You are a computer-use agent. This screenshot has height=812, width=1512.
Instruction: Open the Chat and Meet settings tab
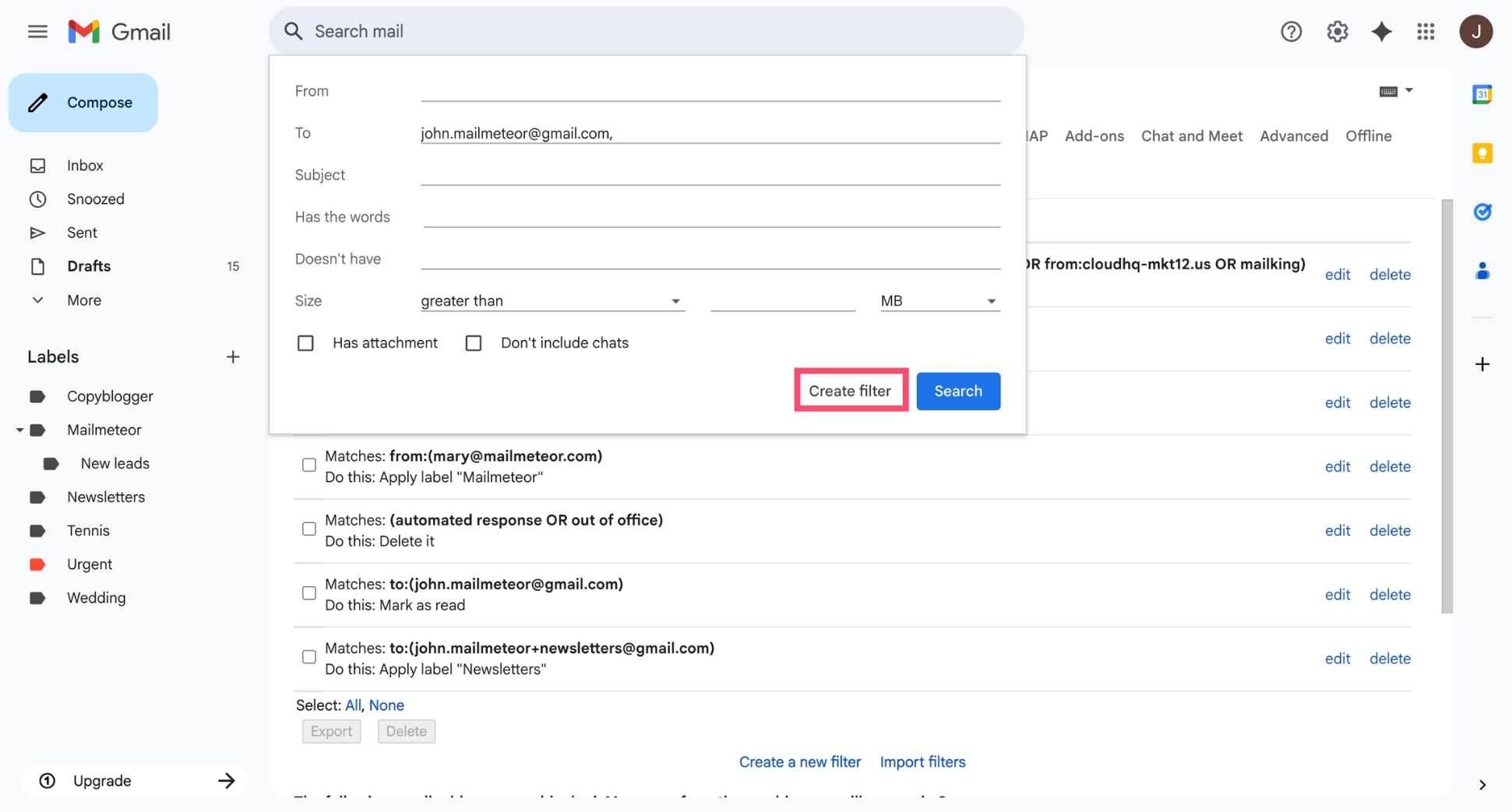[x=1192, y=135]
